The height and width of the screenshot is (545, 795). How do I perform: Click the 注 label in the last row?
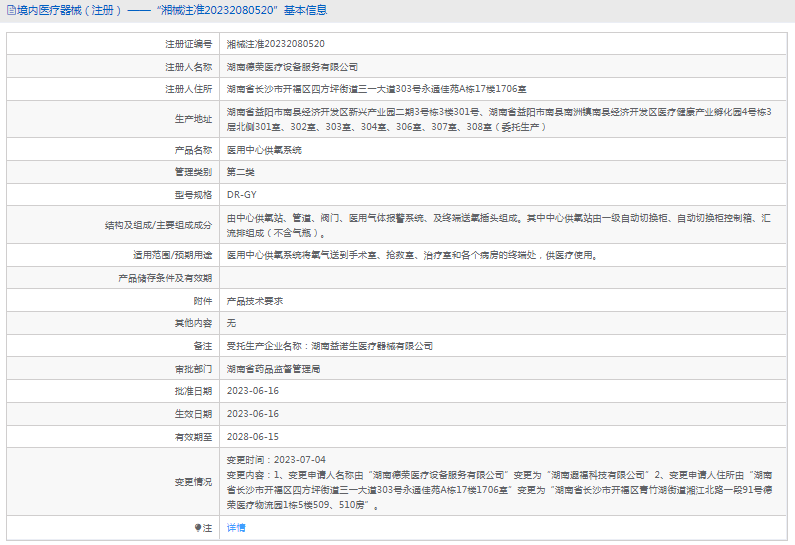[x=207, y=528]
